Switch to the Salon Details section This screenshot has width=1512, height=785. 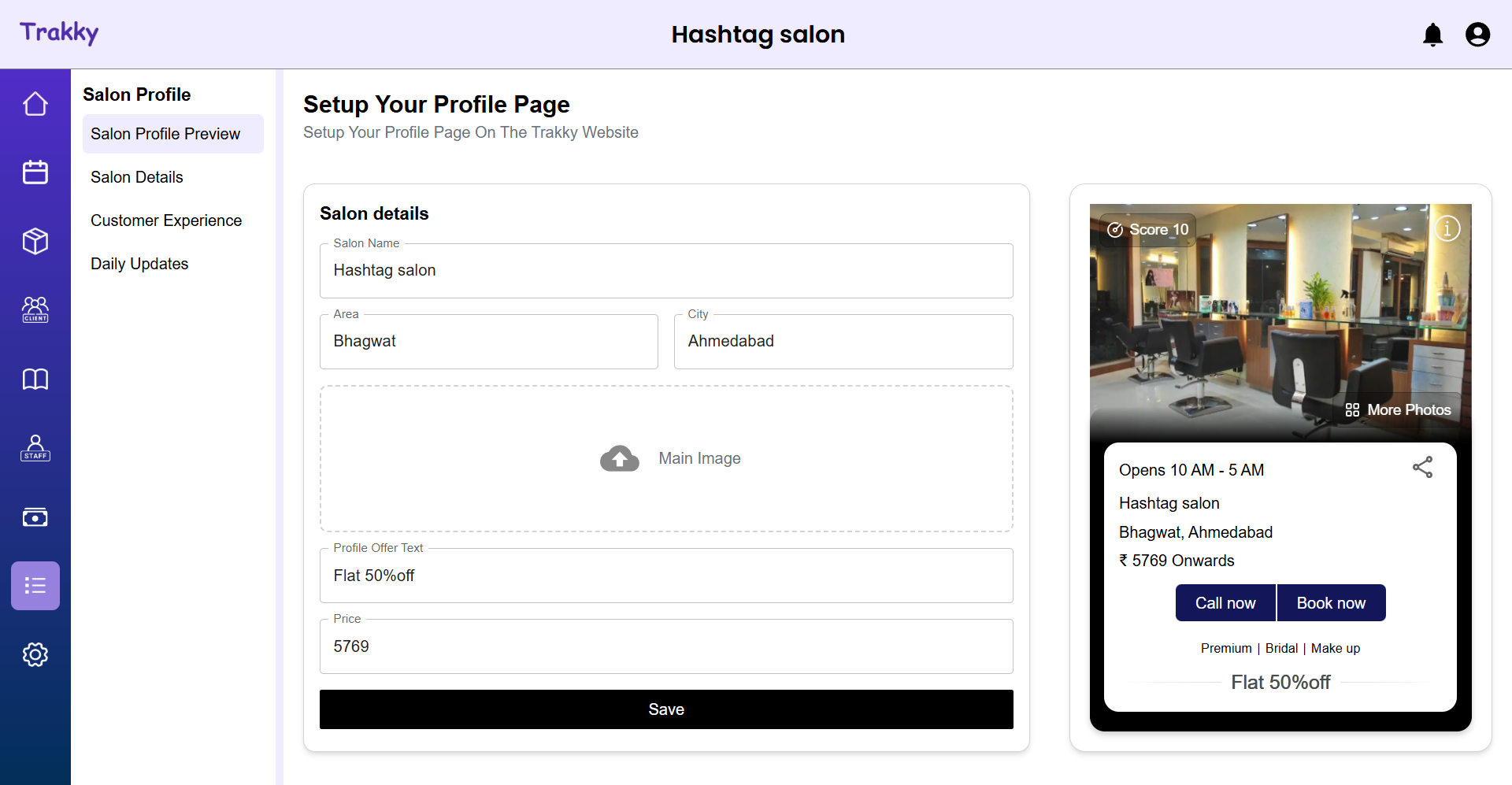click(136, 177)
